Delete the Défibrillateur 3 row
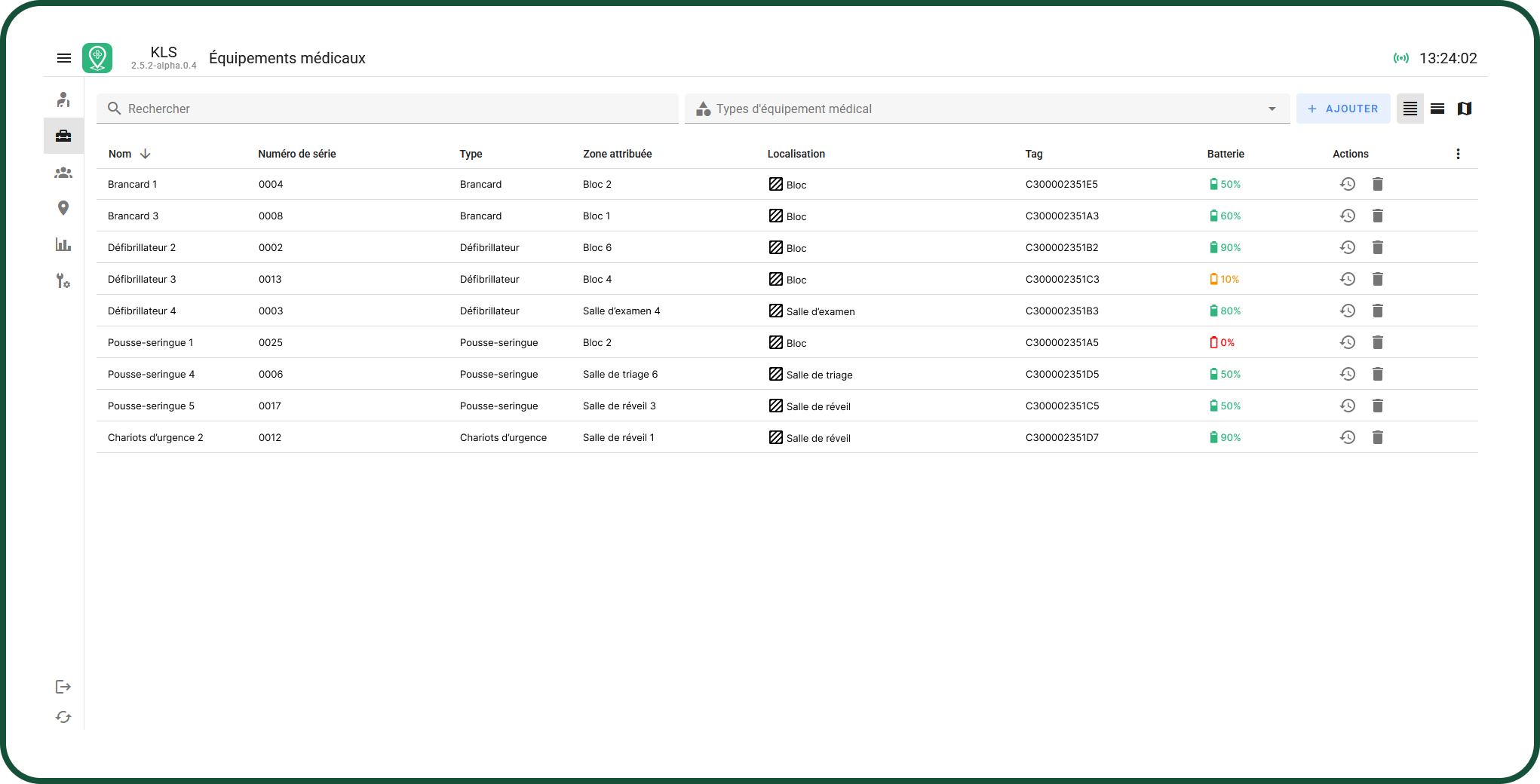This screenshot has height=784, width=1540. tap(1377, 279)
